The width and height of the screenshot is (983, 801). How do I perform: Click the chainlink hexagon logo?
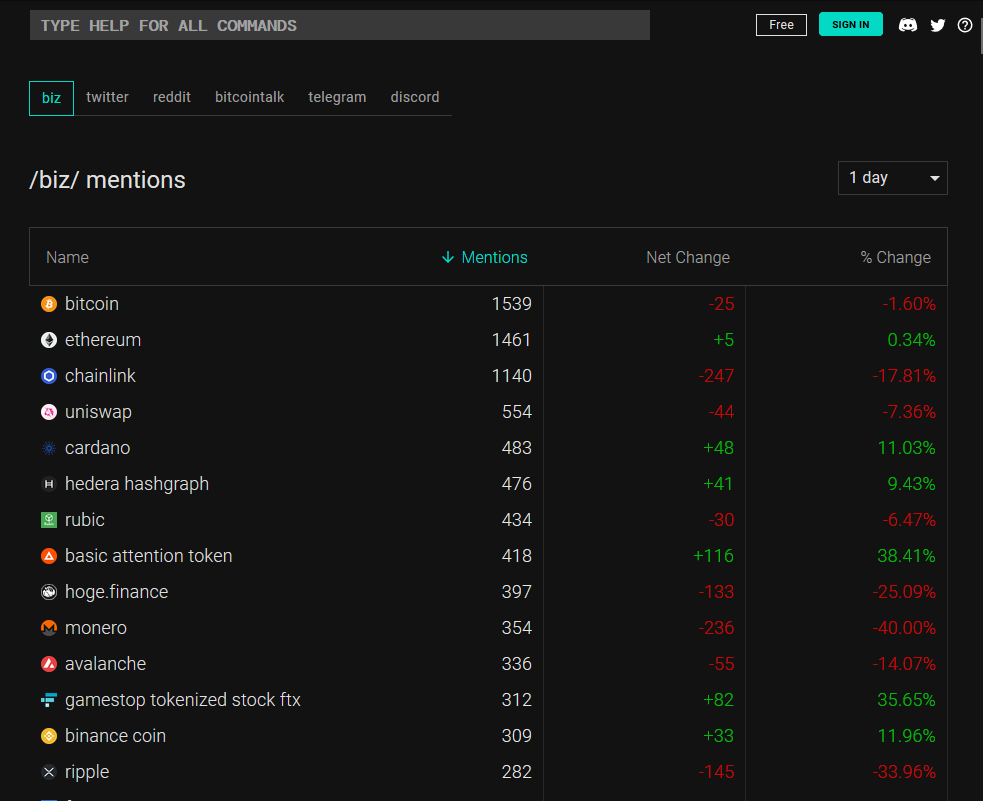coord(49,376)
